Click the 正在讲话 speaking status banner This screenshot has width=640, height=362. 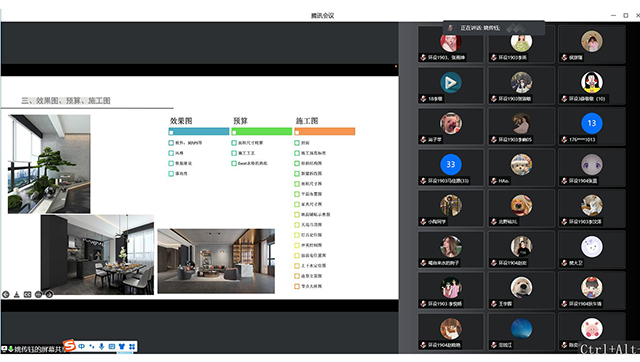pos(494,28)
